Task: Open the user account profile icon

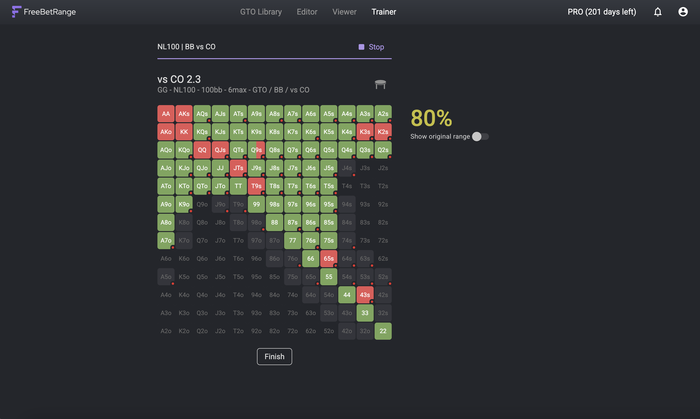Action: coord(685,12)
